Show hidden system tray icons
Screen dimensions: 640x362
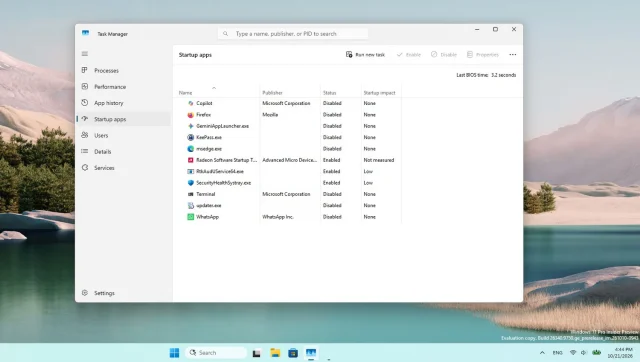542,353
